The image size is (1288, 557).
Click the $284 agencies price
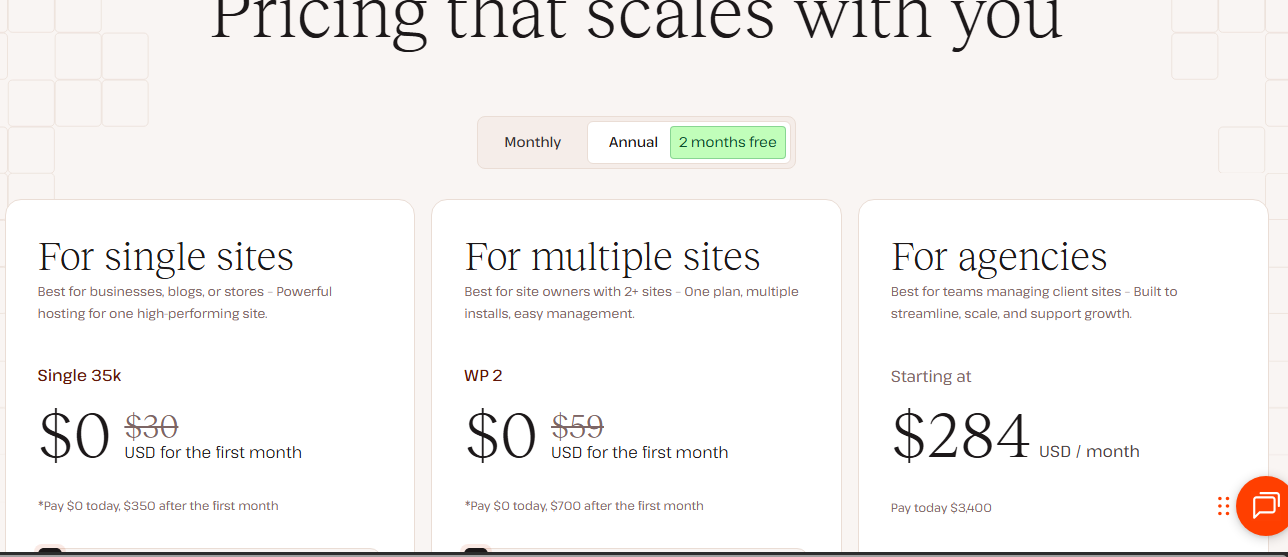pyautogui.click(x=960, y=436)
